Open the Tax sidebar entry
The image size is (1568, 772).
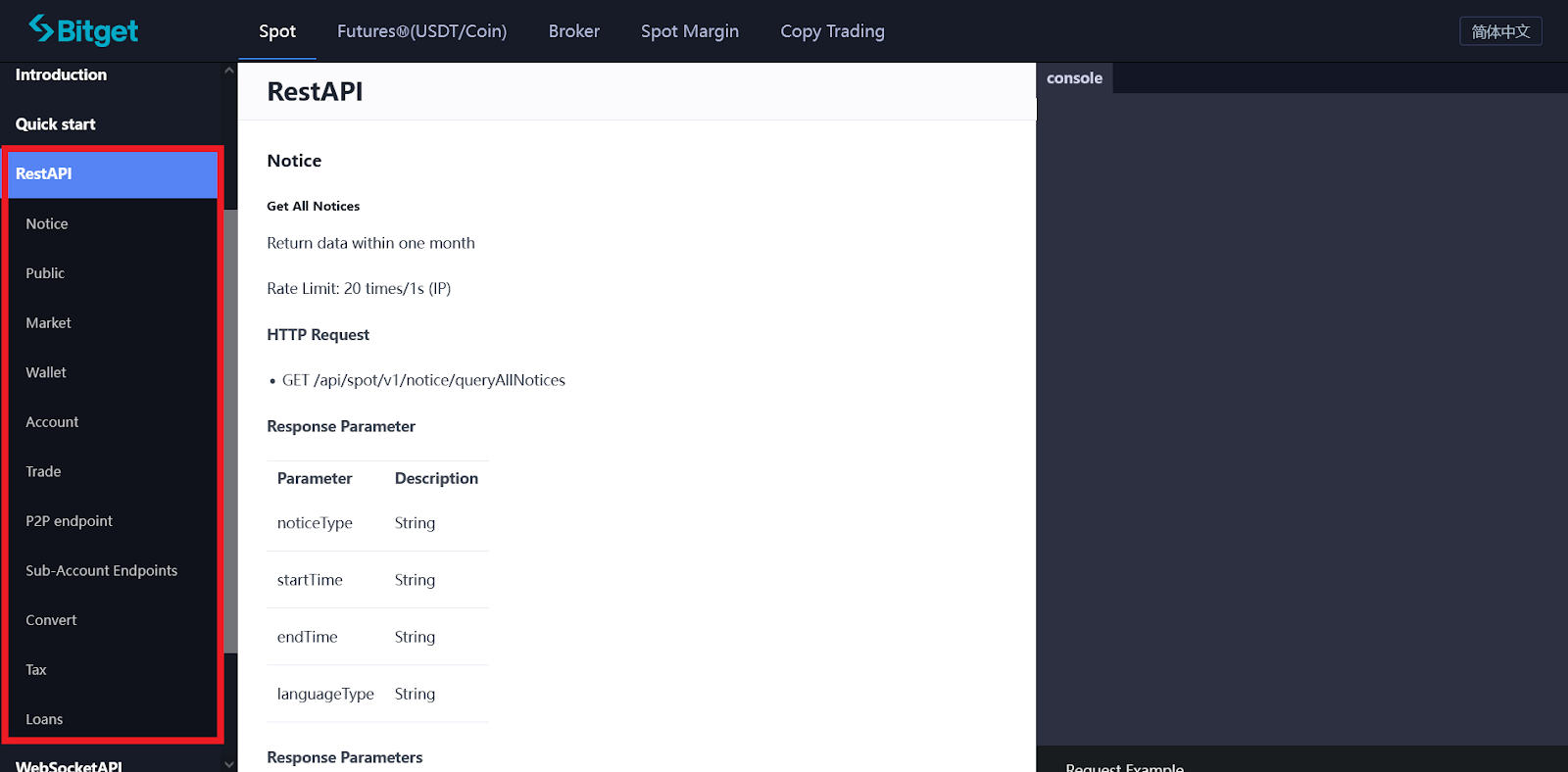point(36,670)
